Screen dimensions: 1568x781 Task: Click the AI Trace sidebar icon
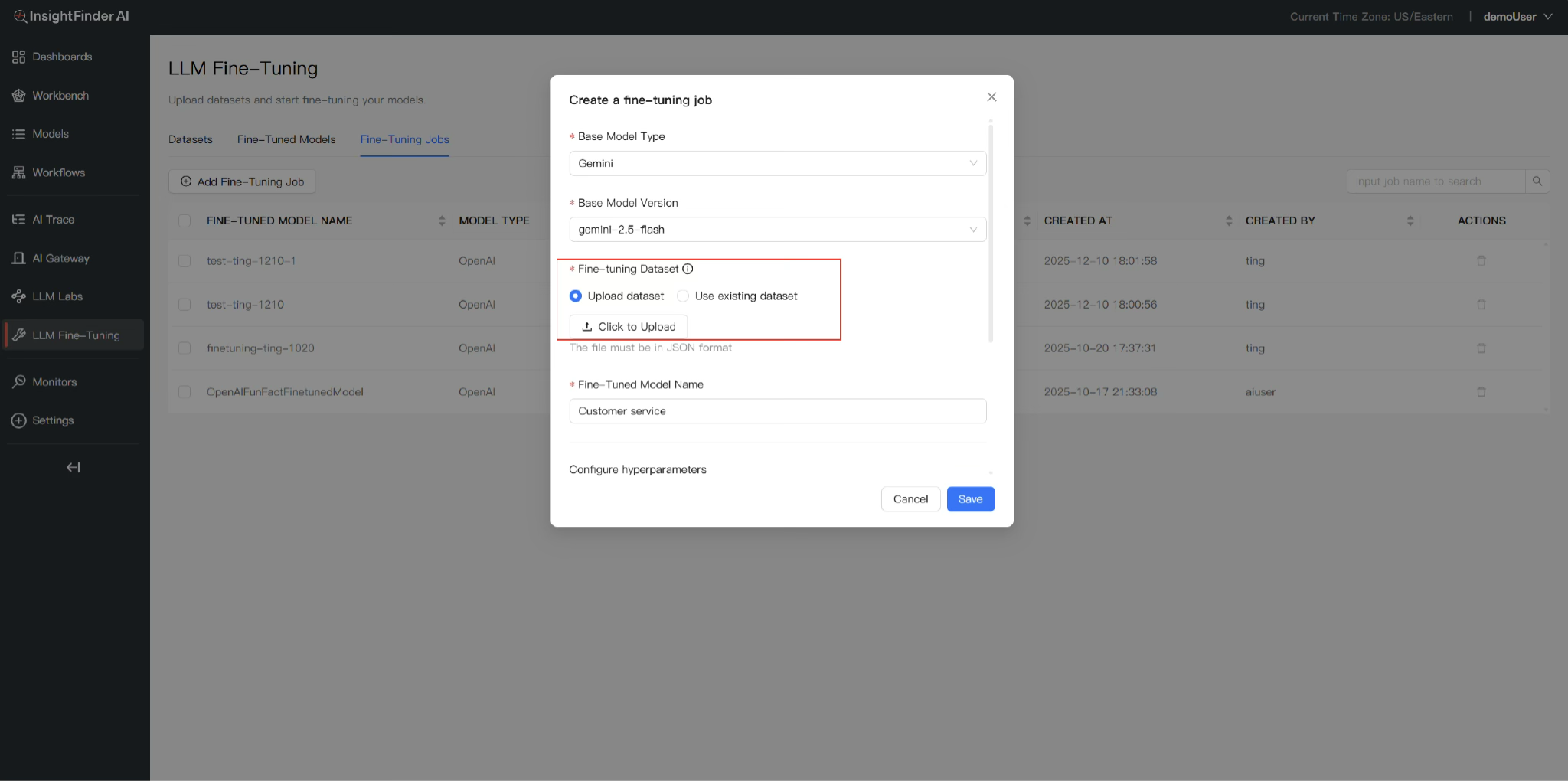tap(18, 220)
